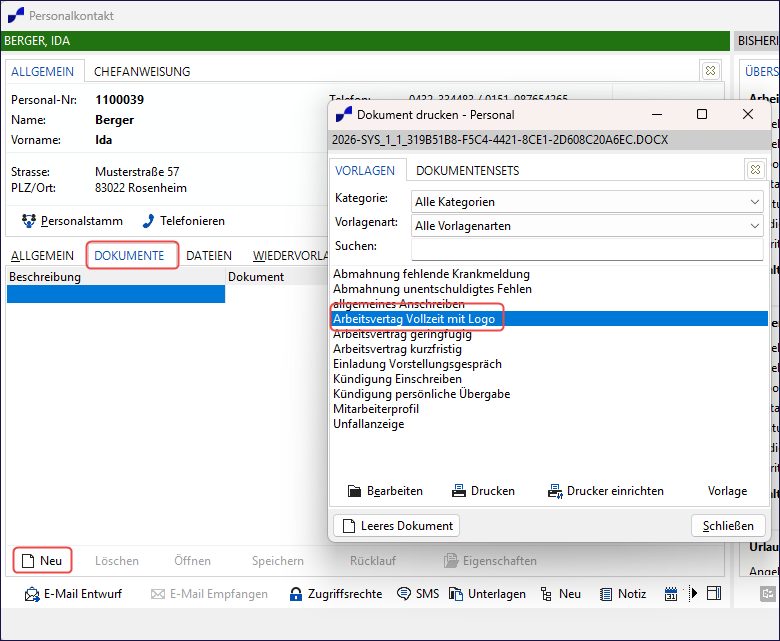780x641 pixels.
Task: Switch to the CHEFANWEISUNG tab
Action: coord(142,72)
